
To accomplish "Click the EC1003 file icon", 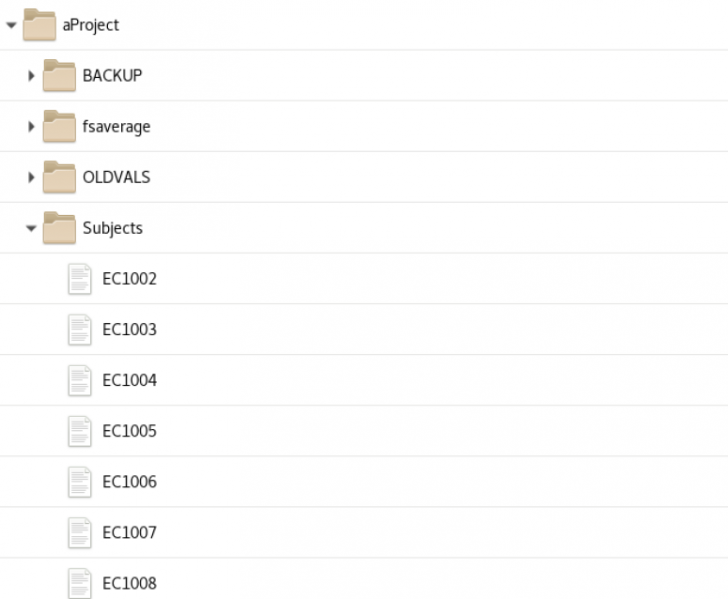I will (x=80, y=330).
